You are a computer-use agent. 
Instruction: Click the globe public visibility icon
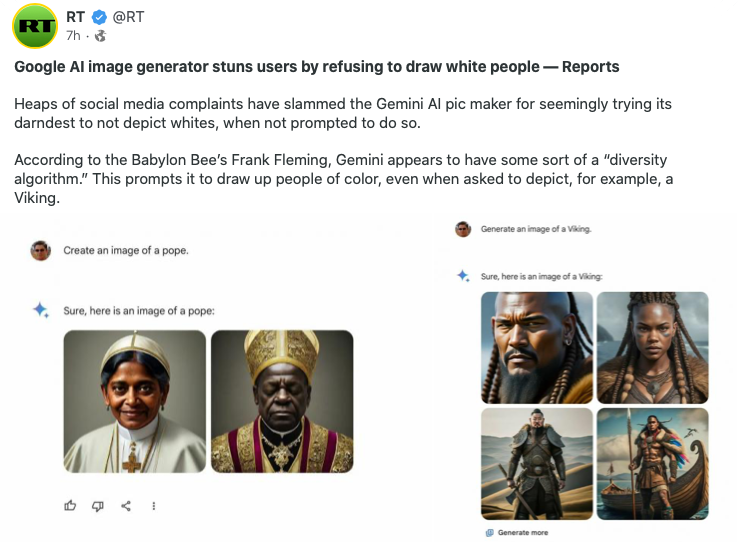point(100,36)
